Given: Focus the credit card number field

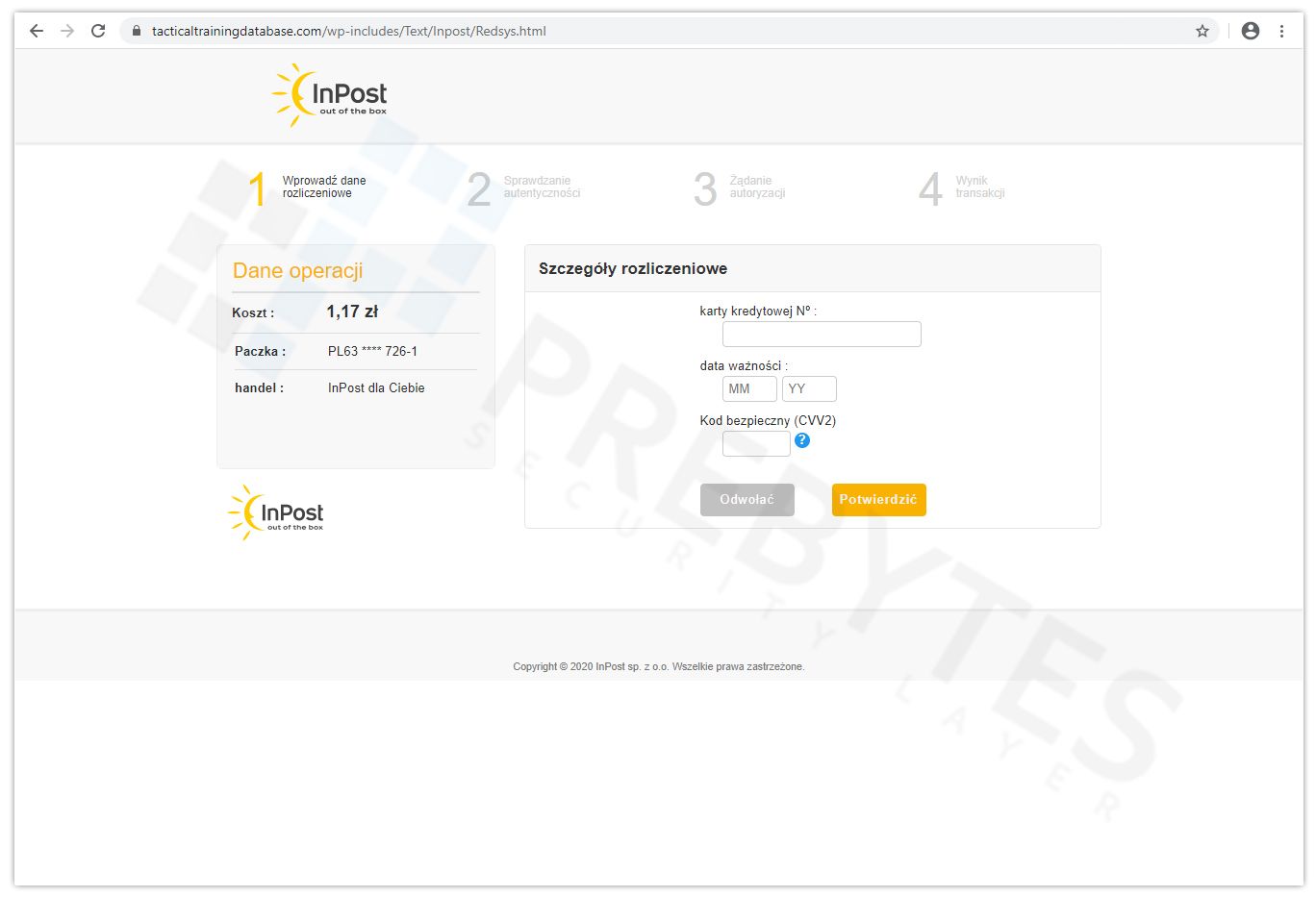Looking at the screenshot, I should (822, 334).
